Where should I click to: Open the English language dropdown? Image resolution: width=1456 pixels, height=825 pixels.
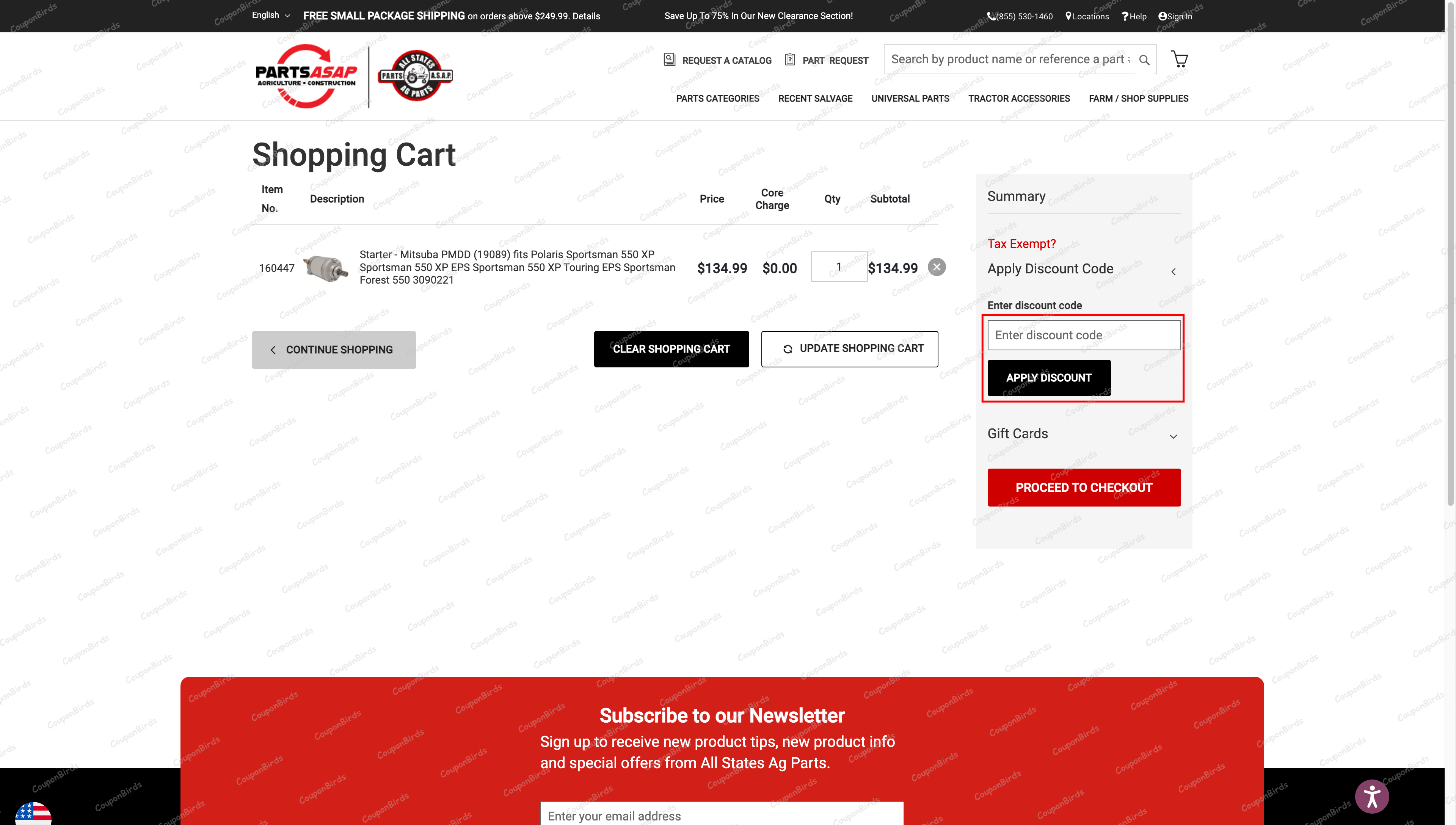[x=270, y=15]
